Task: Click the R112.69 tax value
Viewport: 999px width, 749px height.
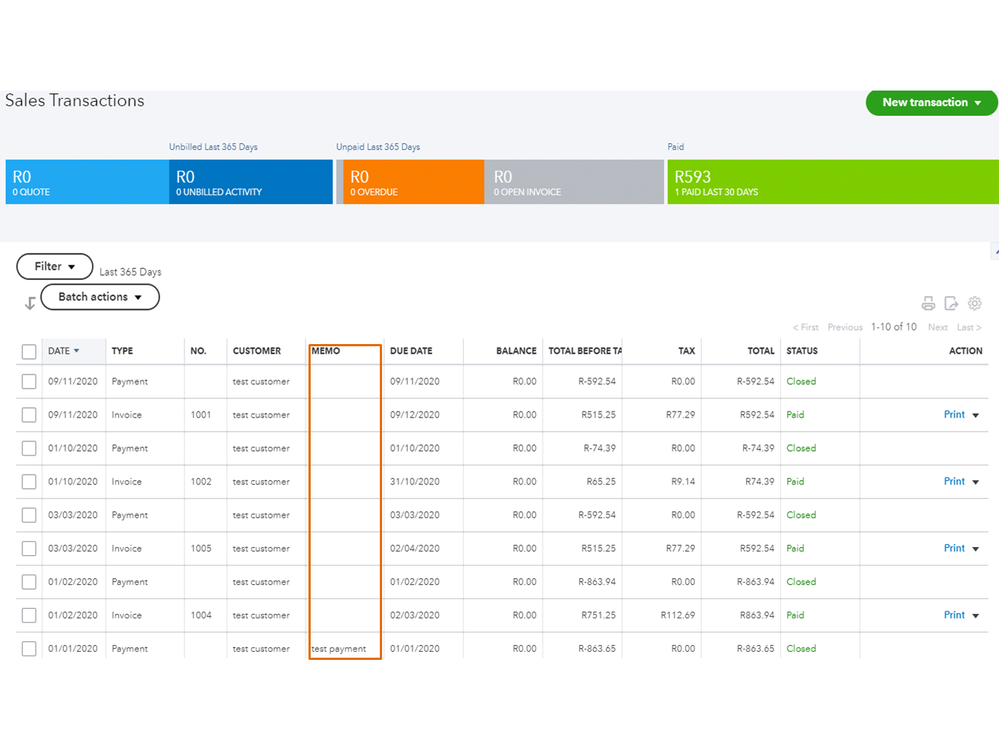Action: pos(677,615)
